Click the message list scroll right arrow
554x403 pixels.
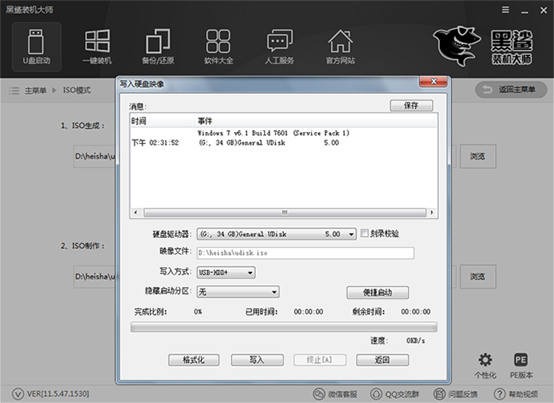(x=432, y=212)
